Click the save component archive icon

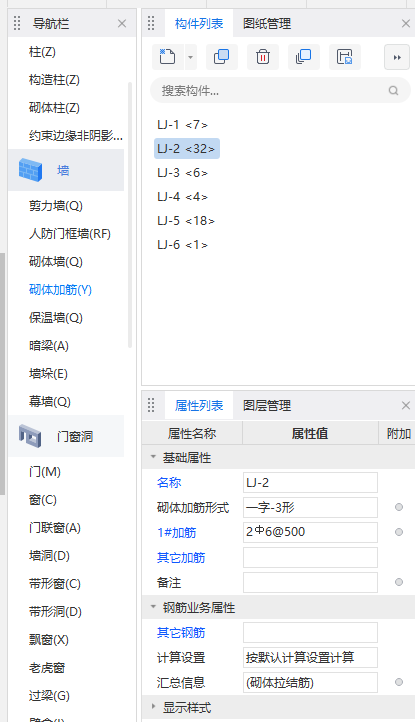345,57
